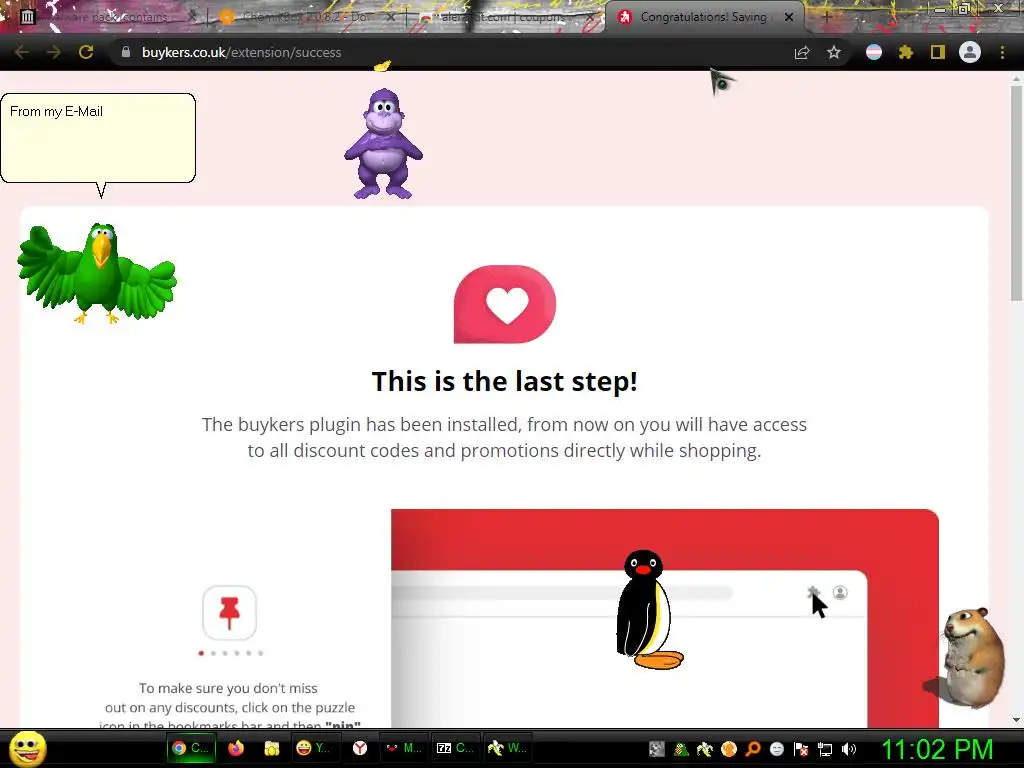Screen dimensions: 1024x768
Task: Close the coupons tab
Action: 590,18
